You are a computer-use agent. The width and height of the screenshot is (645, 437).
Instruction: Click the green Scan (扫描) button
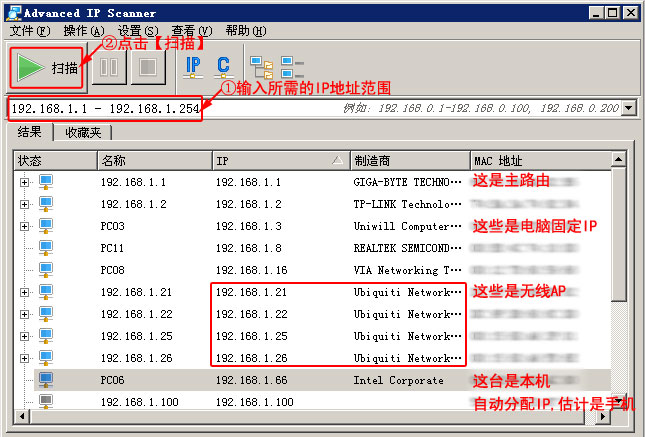pyautogui.click(x=47, y=68)
